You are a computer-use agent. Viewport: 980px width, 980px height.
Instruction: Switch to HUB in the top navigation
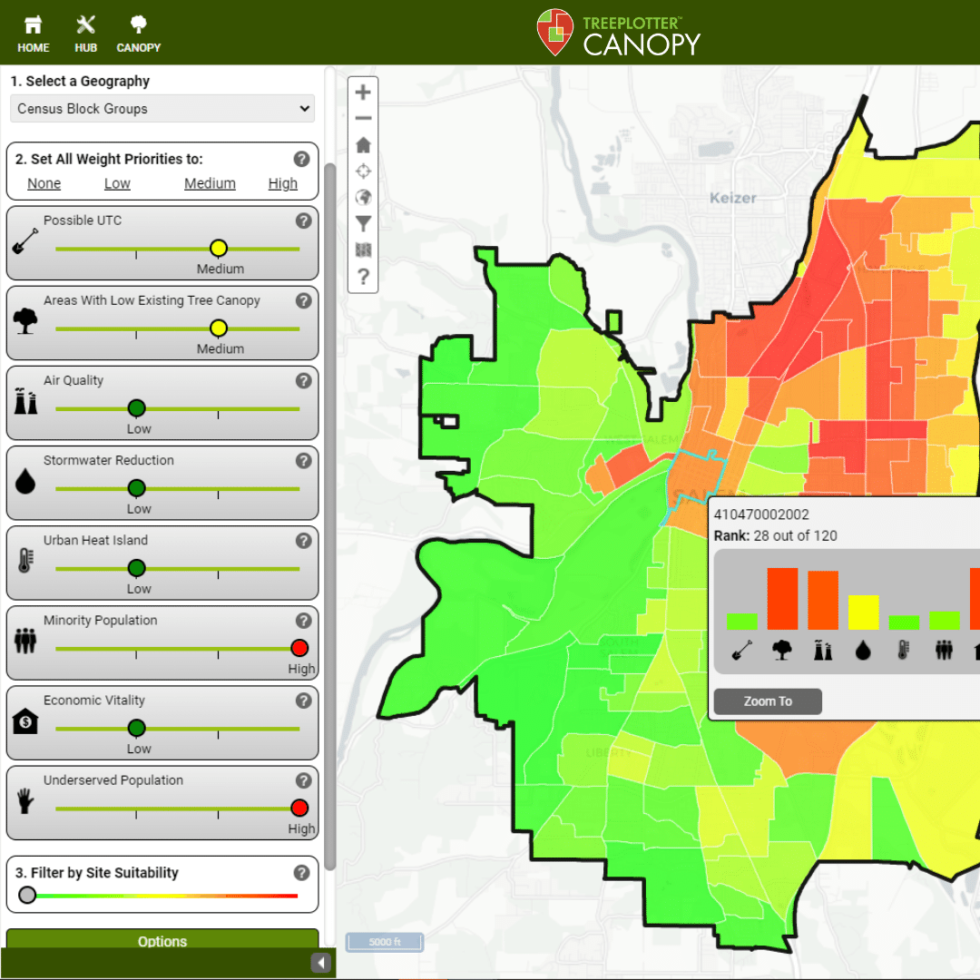85,31
